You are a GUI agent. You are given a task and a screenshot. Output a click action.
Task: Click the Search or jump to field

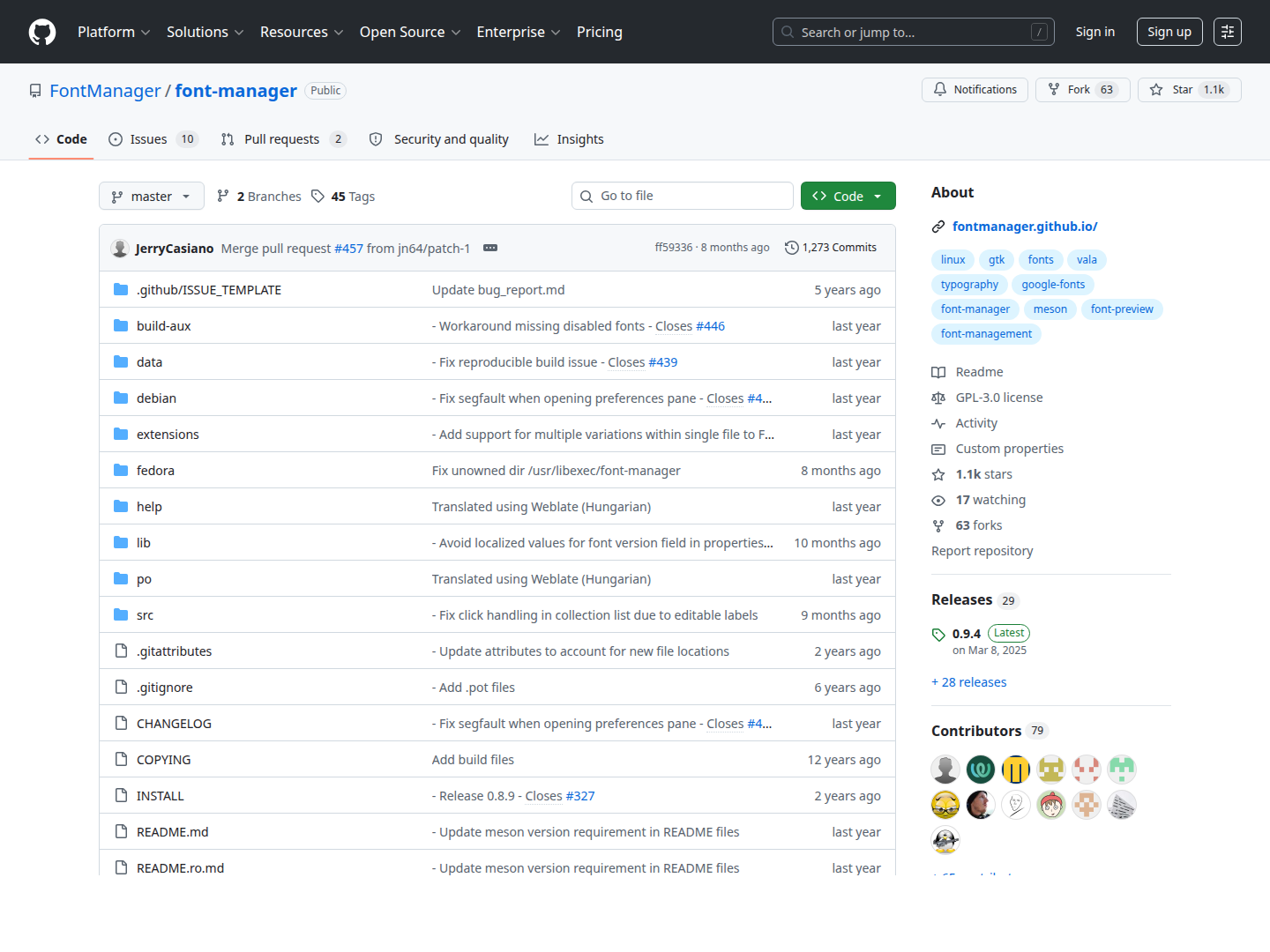tap(915, 32)
